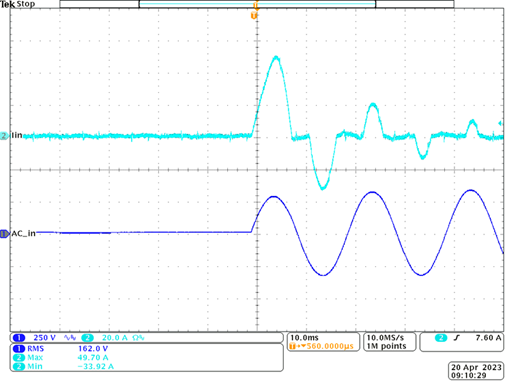Select the orange trigger position marker
Viewport: 505px width, 381px height.
click(254, 15)
